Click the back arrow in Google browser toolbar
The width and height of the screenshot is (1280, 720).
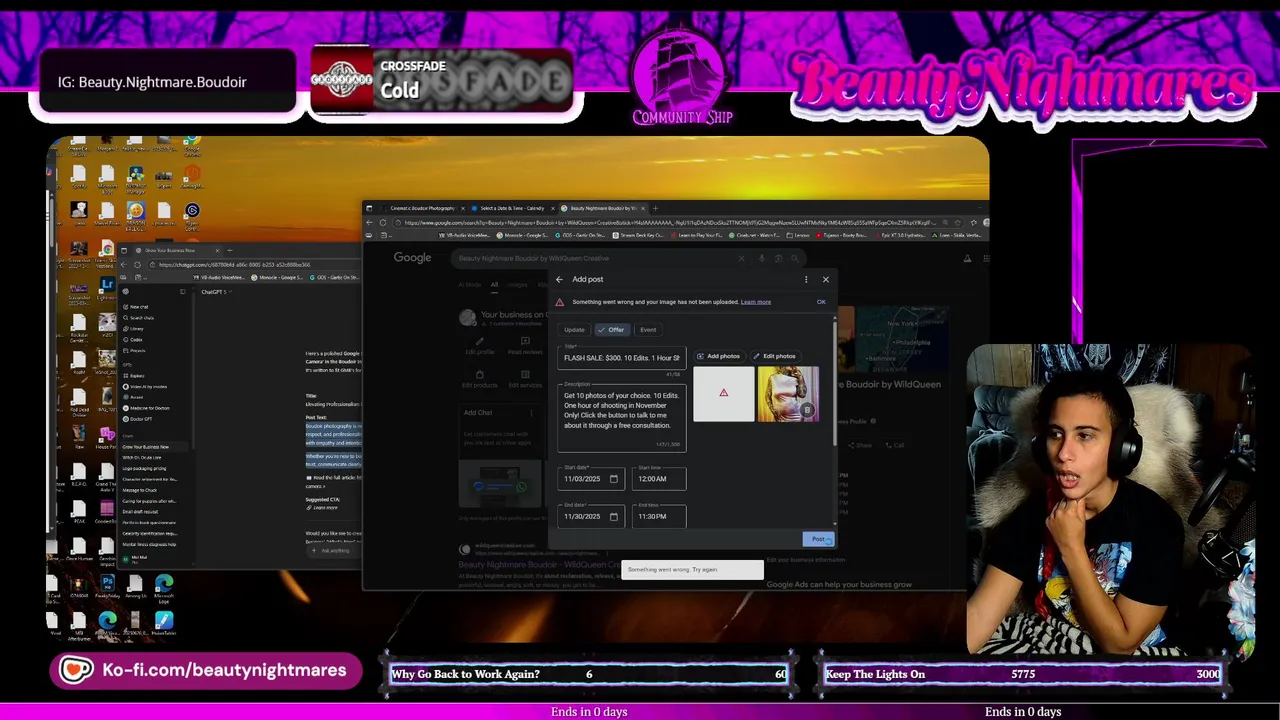(x=369, y=223)
